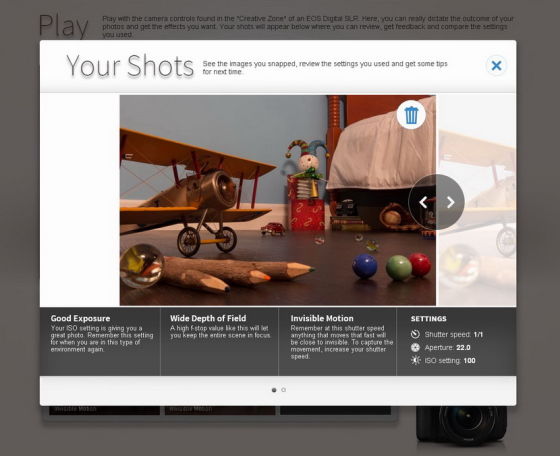Click the ISO setting sun icon
The height and width of the screenshot is (456, 560).
(415, 360)
